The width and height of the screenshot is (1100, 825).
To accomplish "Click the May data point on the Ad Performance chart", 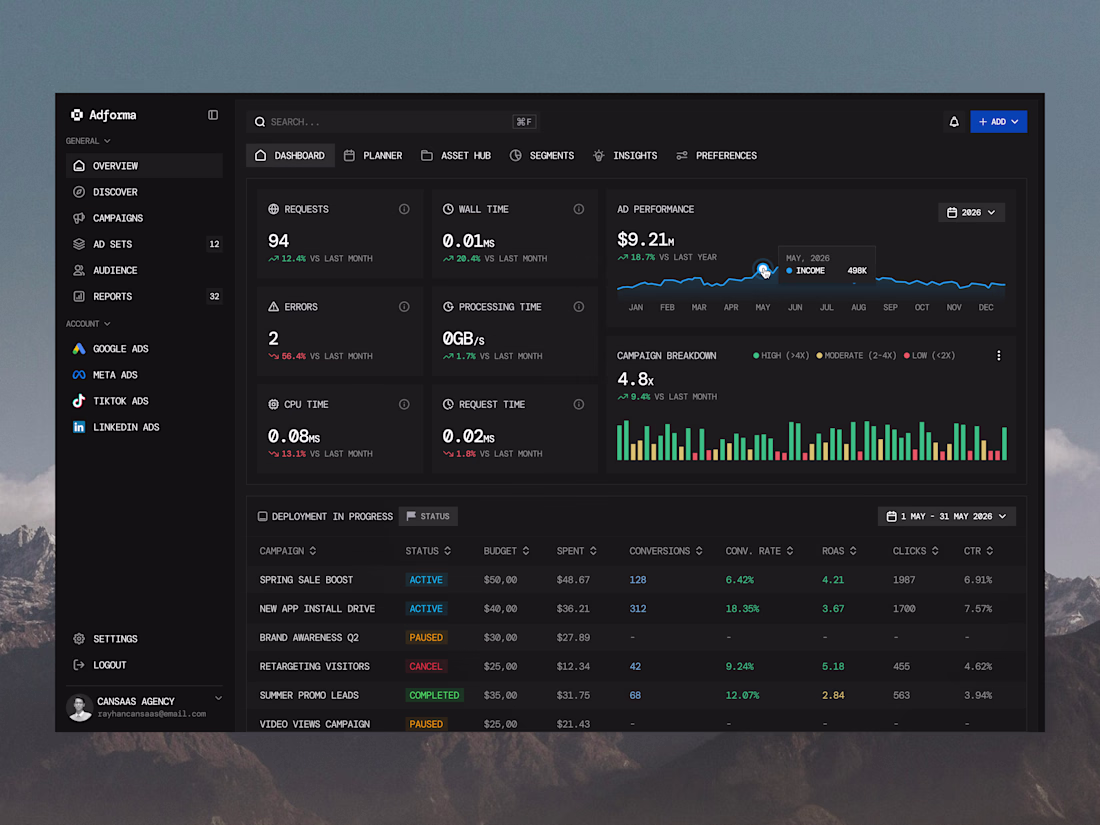I will [763, 269].
